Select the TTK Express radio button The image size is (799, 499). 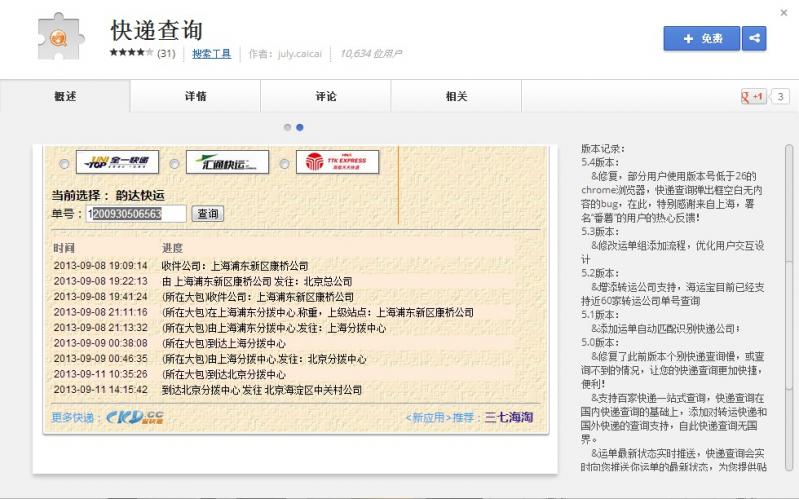[285, 164]
